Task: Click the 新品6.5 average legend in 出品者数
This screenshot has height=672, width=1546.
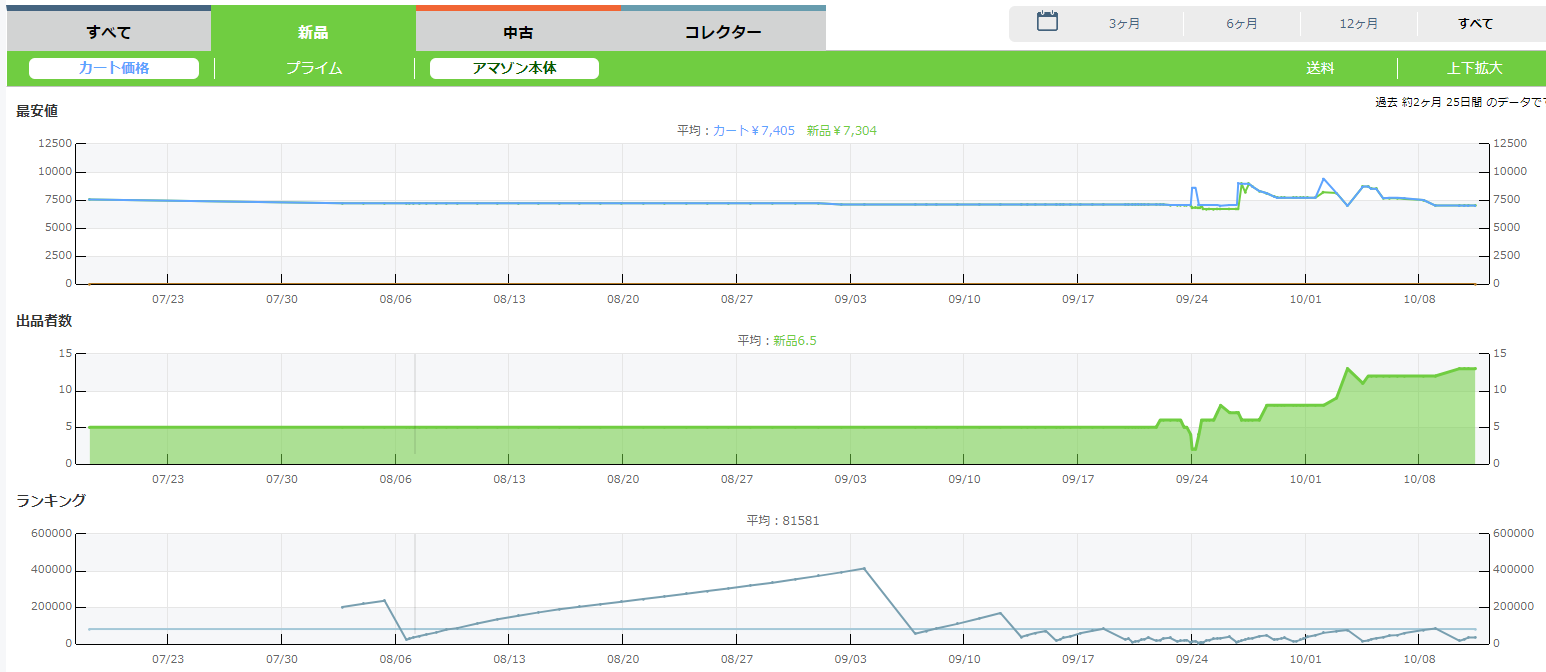Action: (794, 341)
